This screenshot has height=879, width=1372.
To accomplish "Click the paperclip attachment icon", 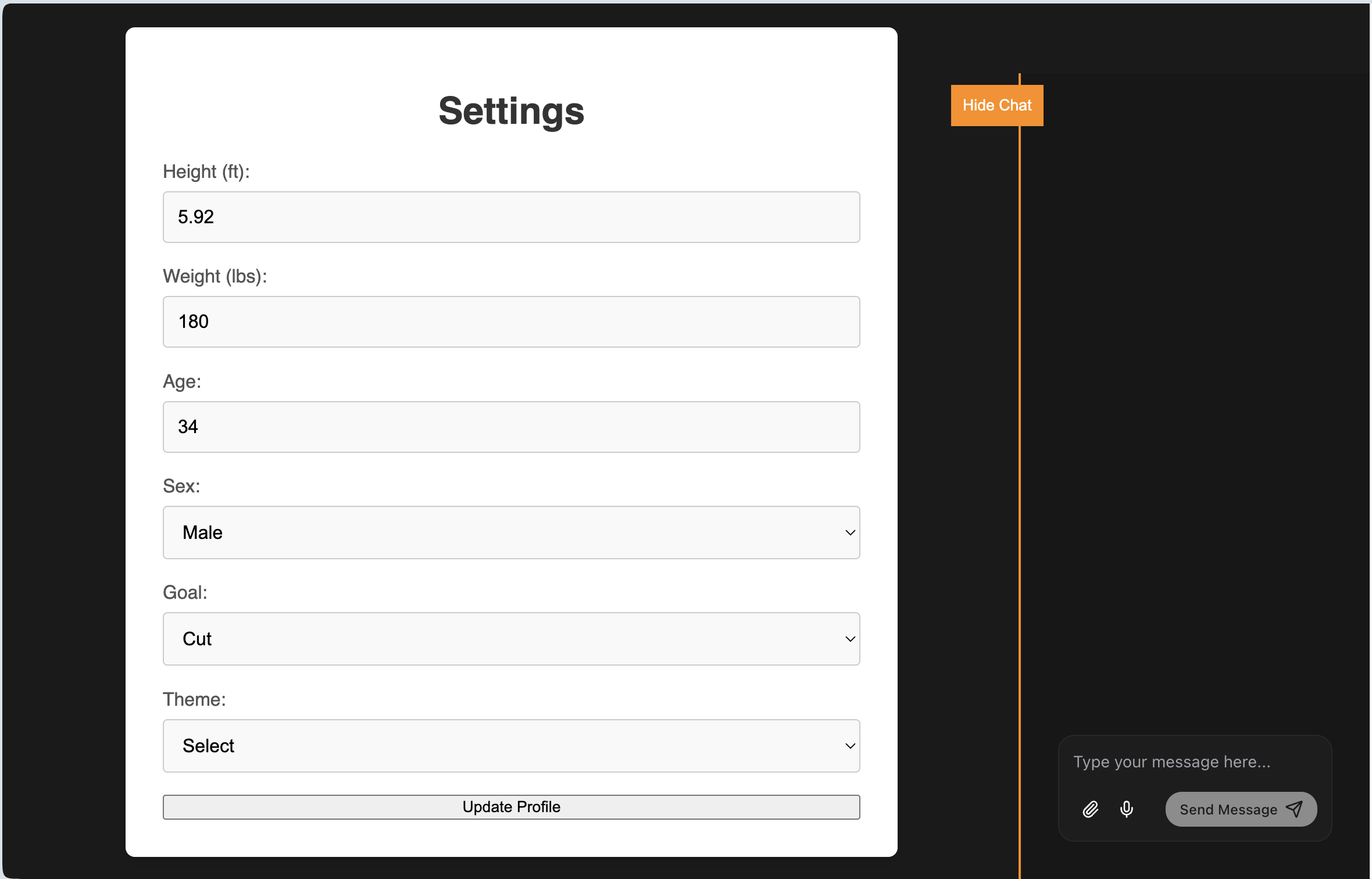I will 1091,809.
